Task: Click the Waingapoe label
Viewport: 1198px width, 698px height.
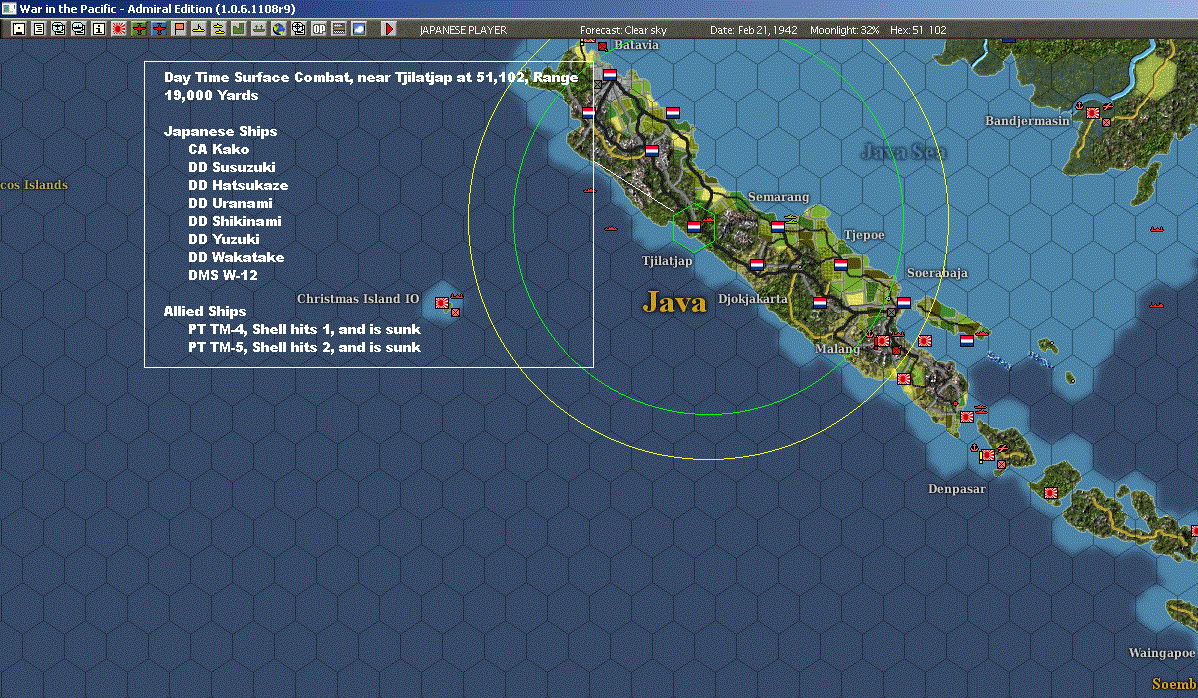Action: coord(1162,653)
